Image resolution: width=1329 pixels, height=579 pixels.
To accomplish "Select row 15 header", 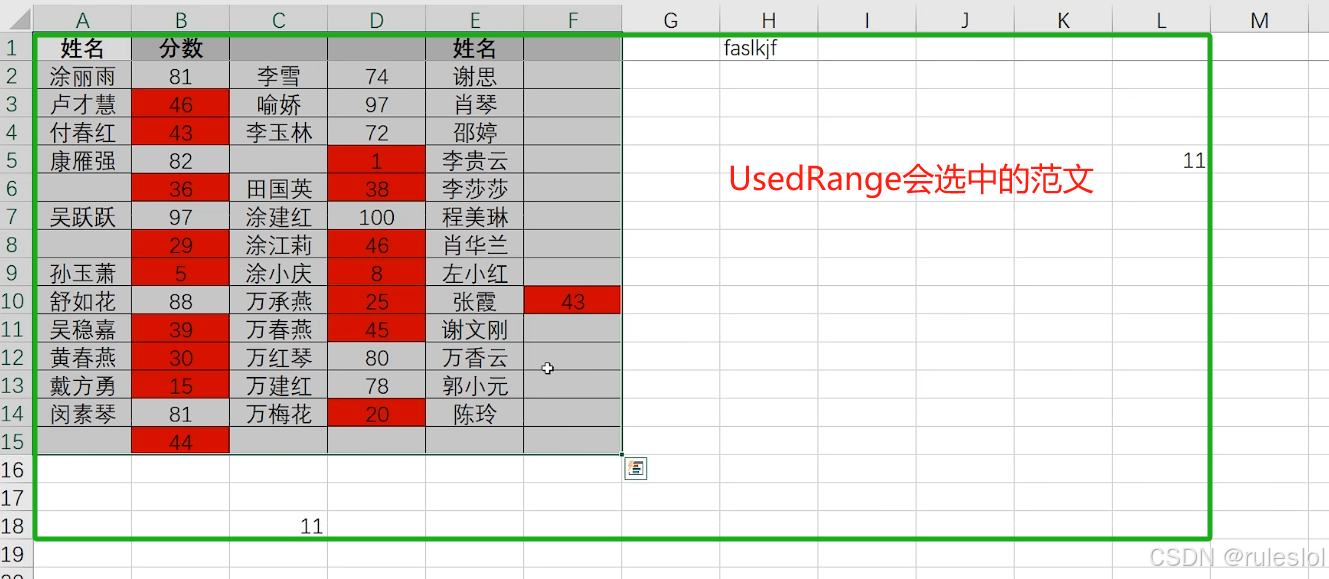I will (16, 441).
